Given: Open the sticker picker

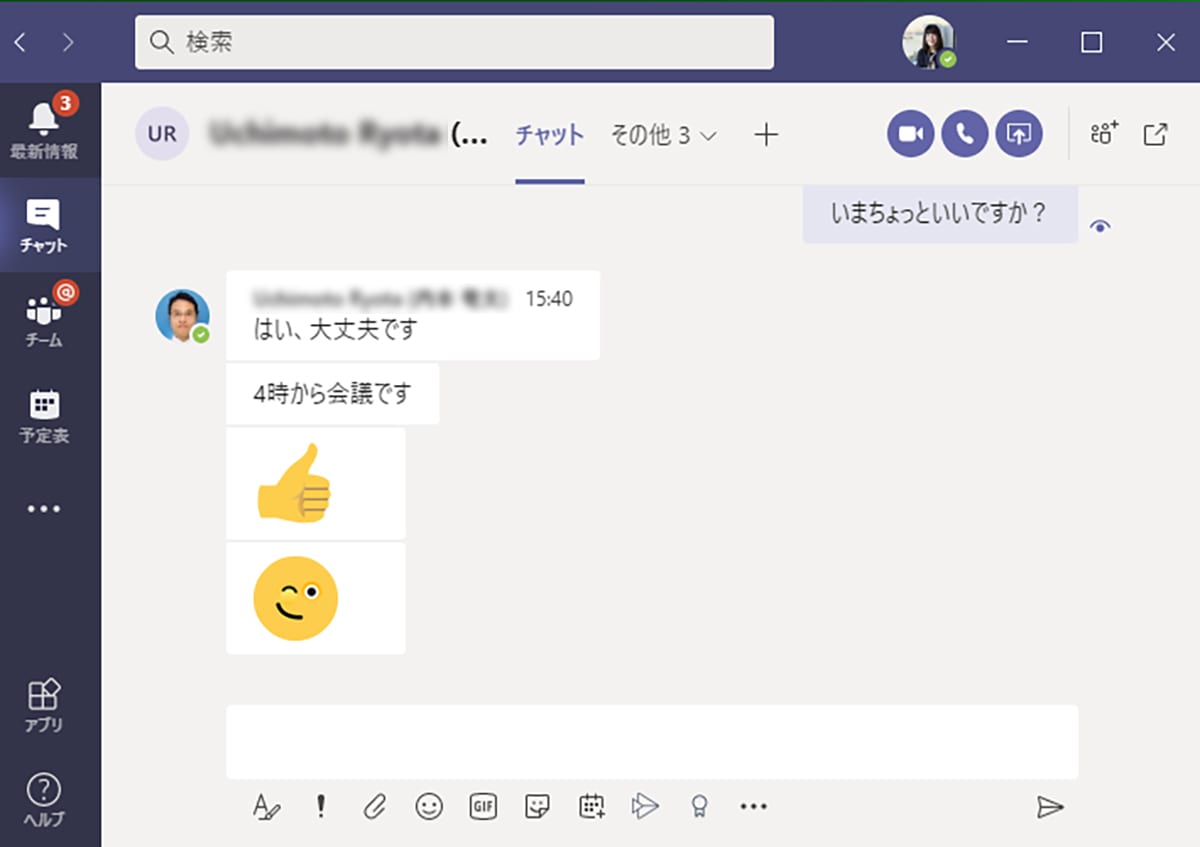Looking at the screenshot, I should click(537, 806).
